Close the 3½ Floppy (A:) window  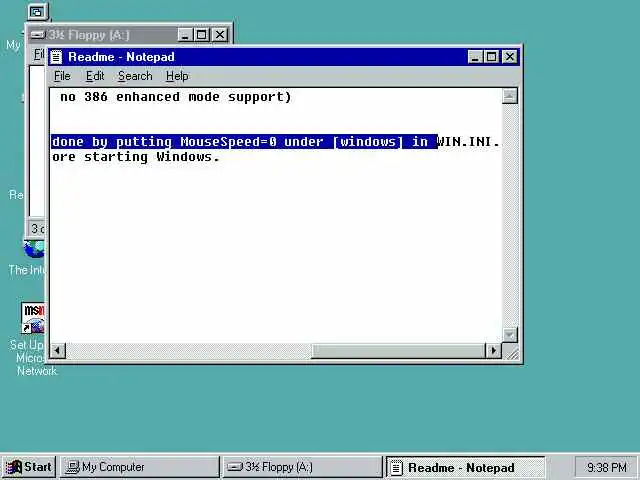coord(220,35)
